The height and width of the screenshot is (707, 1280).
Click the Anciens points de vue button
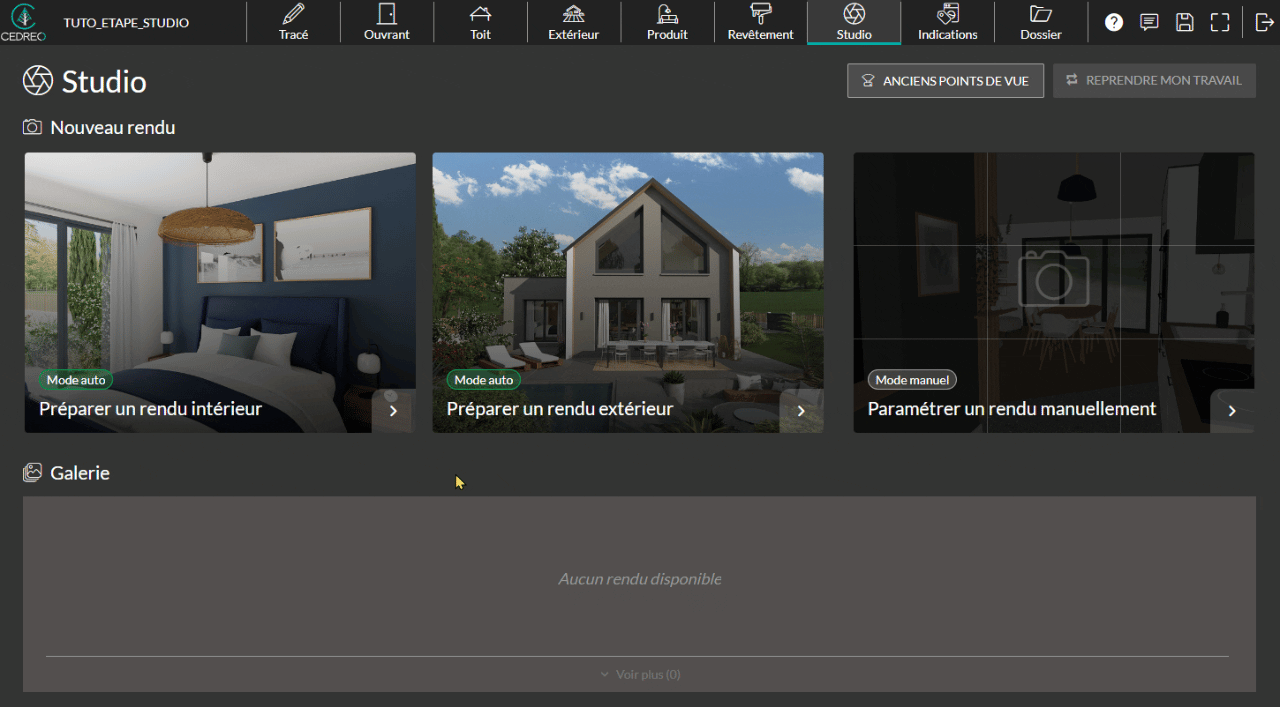945,81
